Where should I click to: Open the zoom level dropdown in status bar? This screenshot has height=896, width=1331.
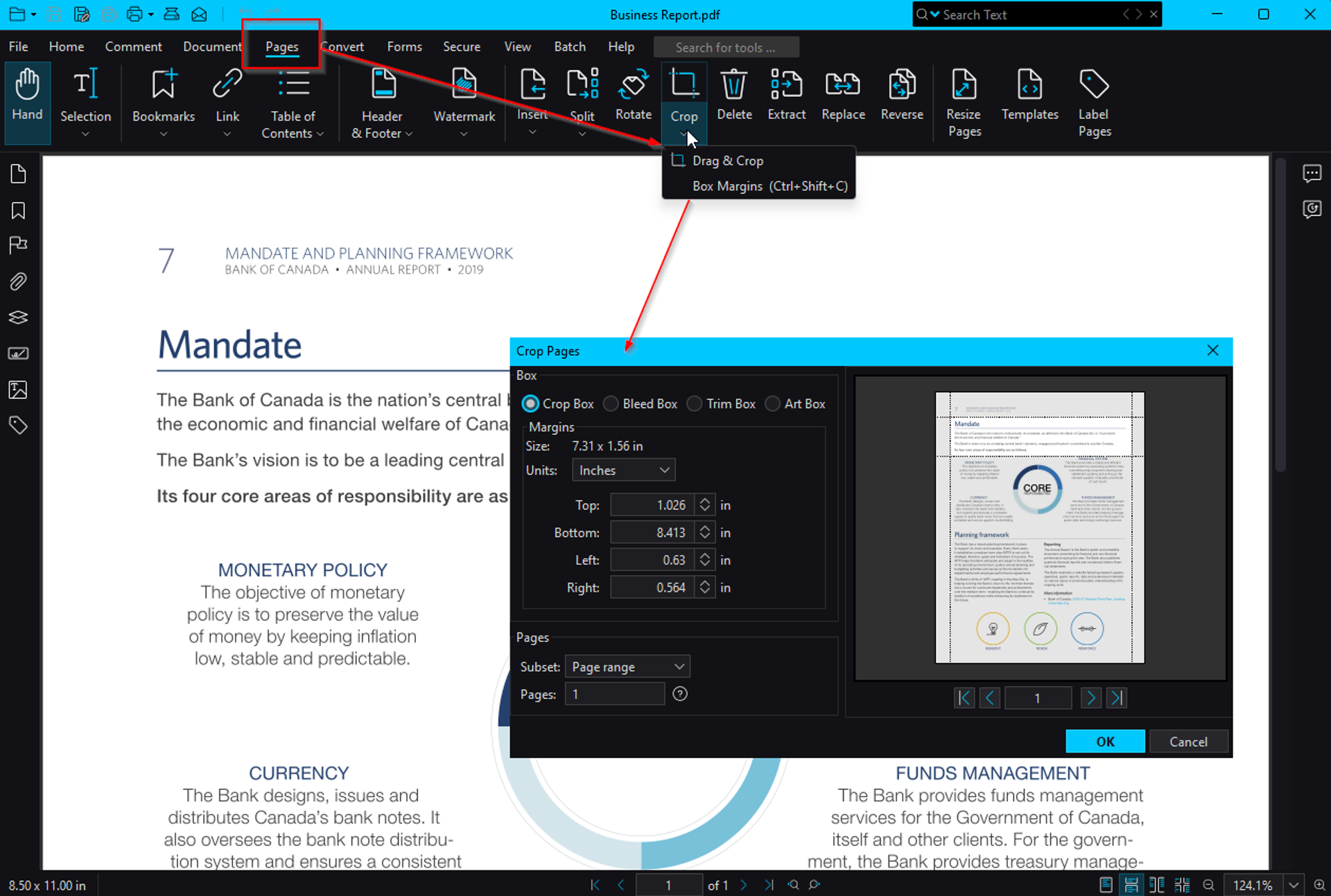tap(1294, 885)
